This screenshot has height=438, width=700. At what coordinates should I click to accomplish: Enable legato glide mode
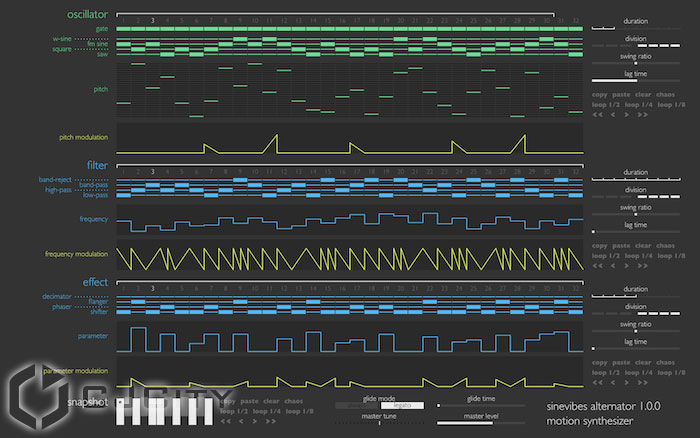pyautogui.click(x=402, y=405)
